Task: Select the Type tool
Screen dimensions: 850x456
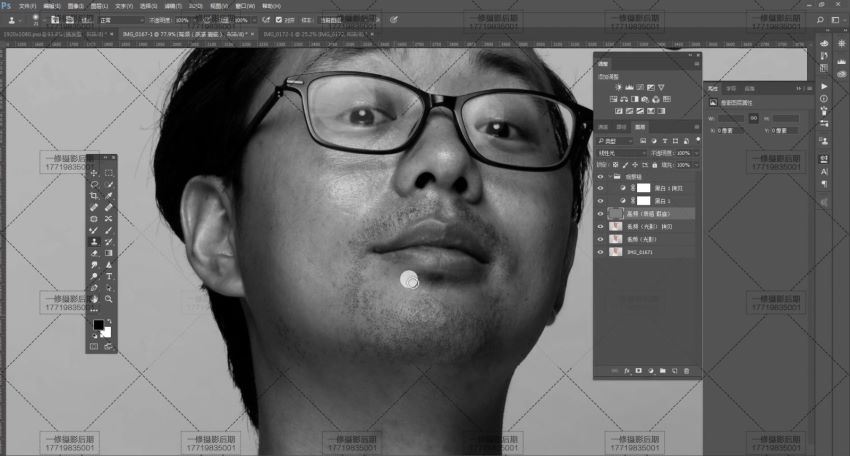Action: (108, 277)
